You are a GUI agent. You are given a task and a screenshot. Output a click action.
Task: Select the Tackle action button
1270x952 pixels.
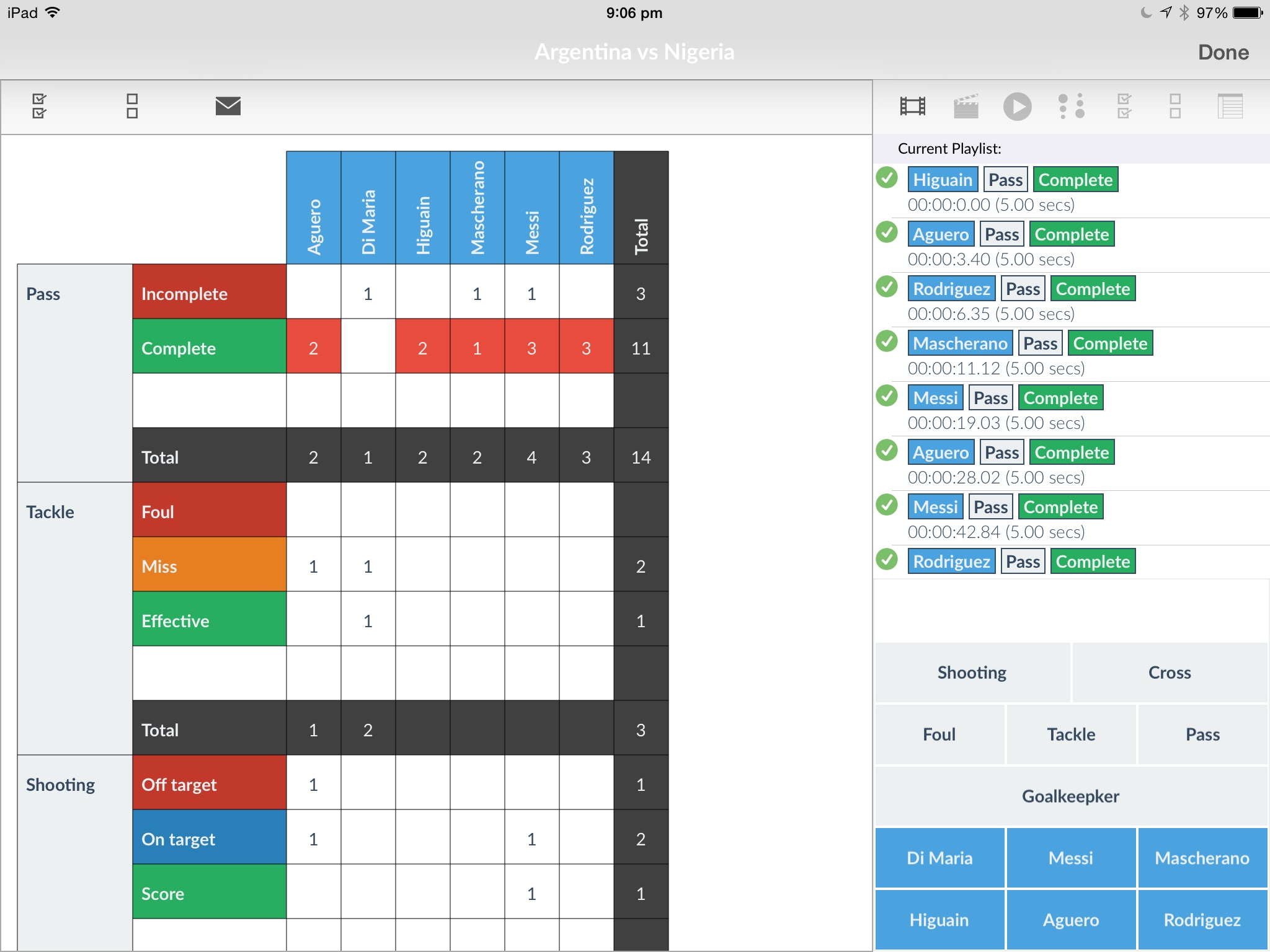tap(1071, 734)
